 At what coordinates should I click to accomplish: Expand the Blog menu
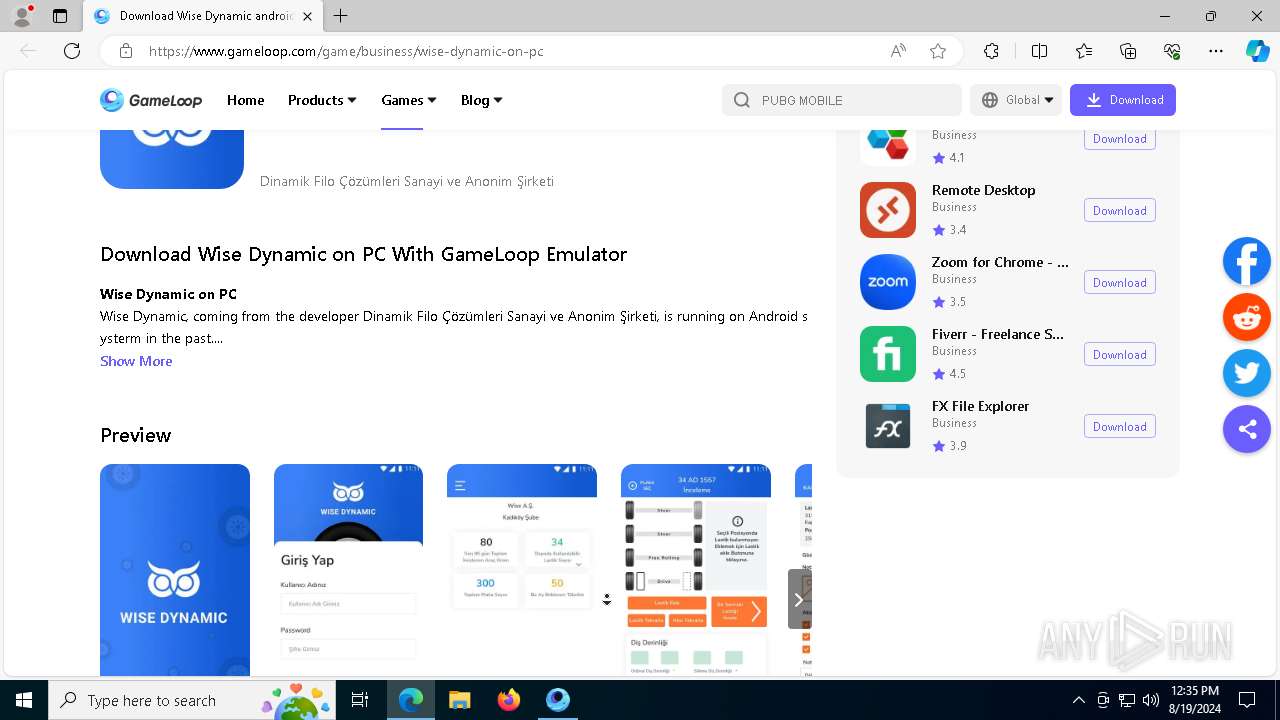tap(481, 100)
